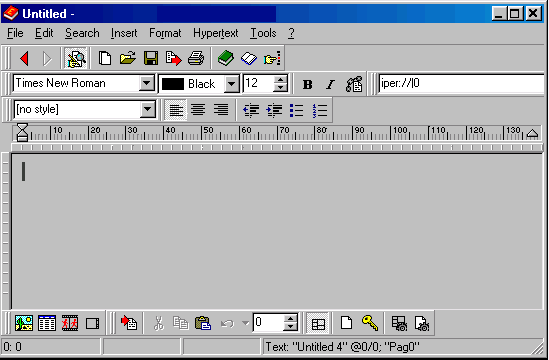Toggle Italic formatting

tap(330, 84)
